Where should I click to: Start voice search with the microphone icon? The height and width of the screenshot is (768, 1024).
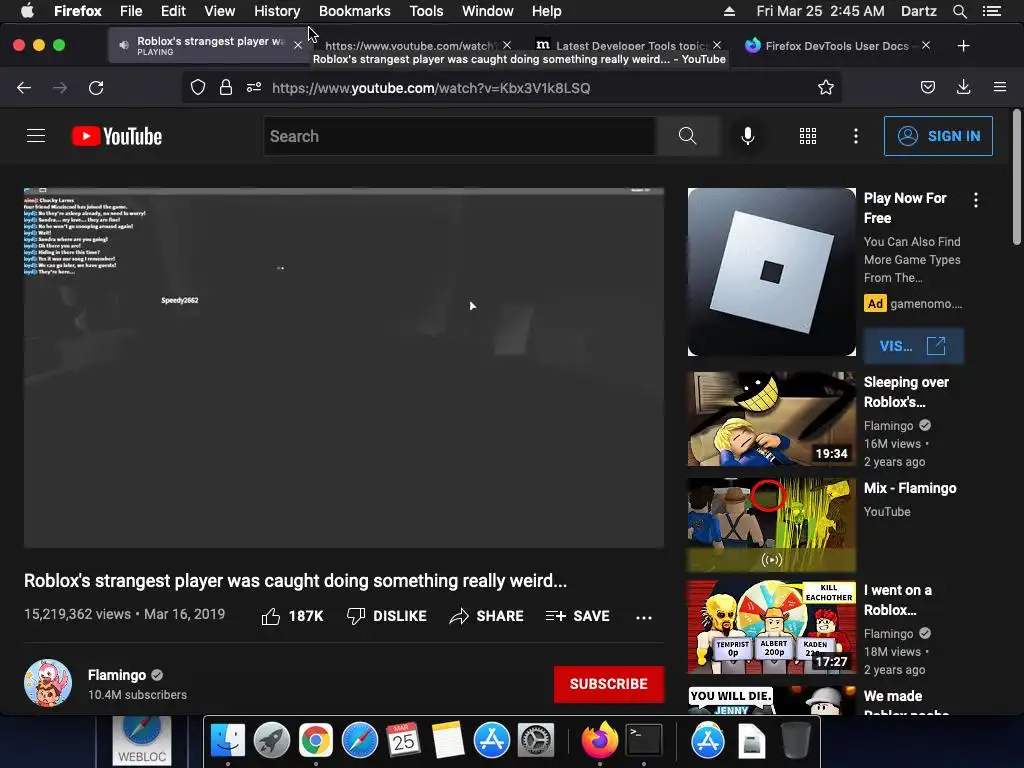pyautogui.click(x=748, y=136)
